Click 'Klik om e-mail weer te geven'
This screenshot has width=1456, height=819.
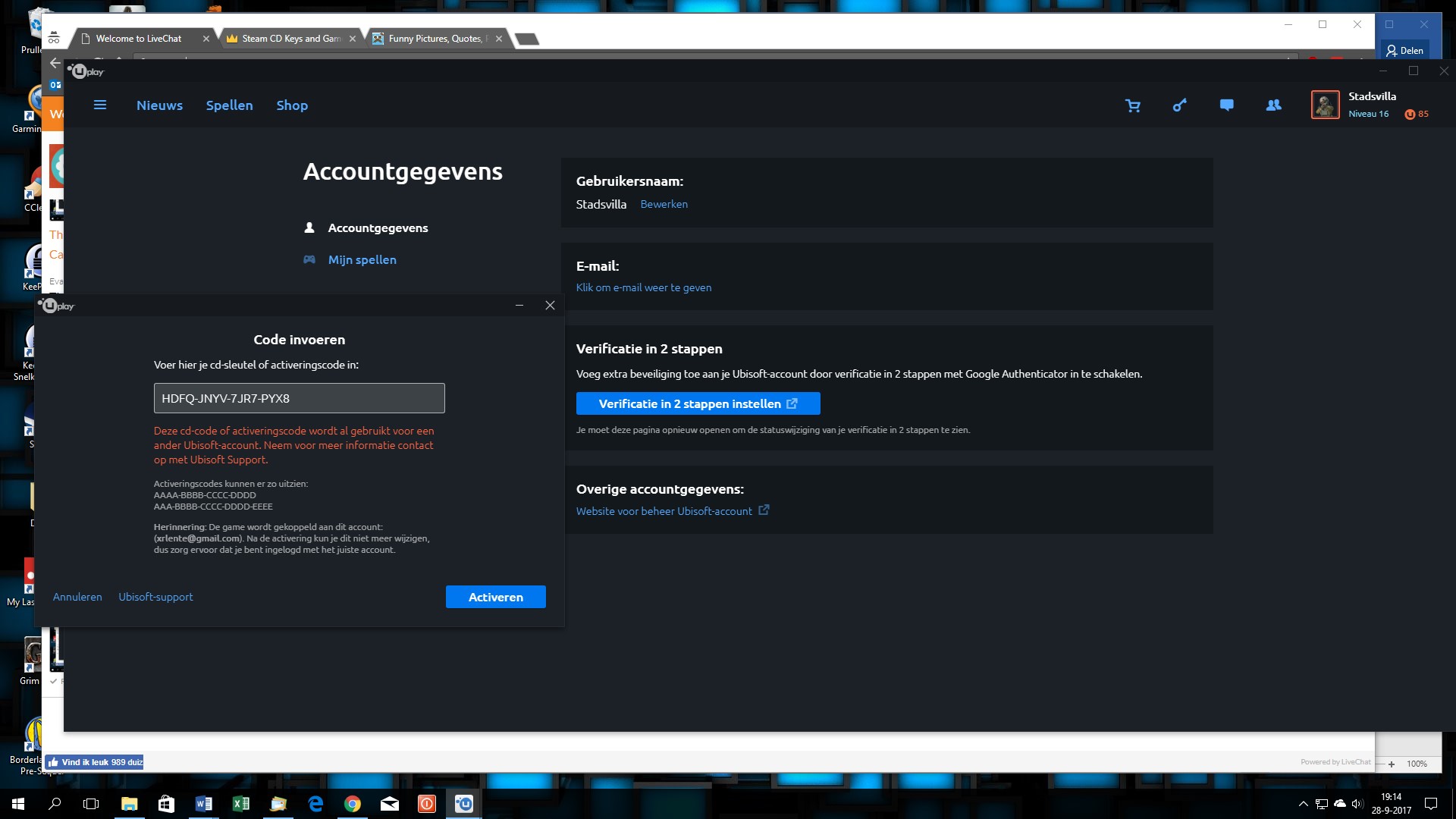643,287
